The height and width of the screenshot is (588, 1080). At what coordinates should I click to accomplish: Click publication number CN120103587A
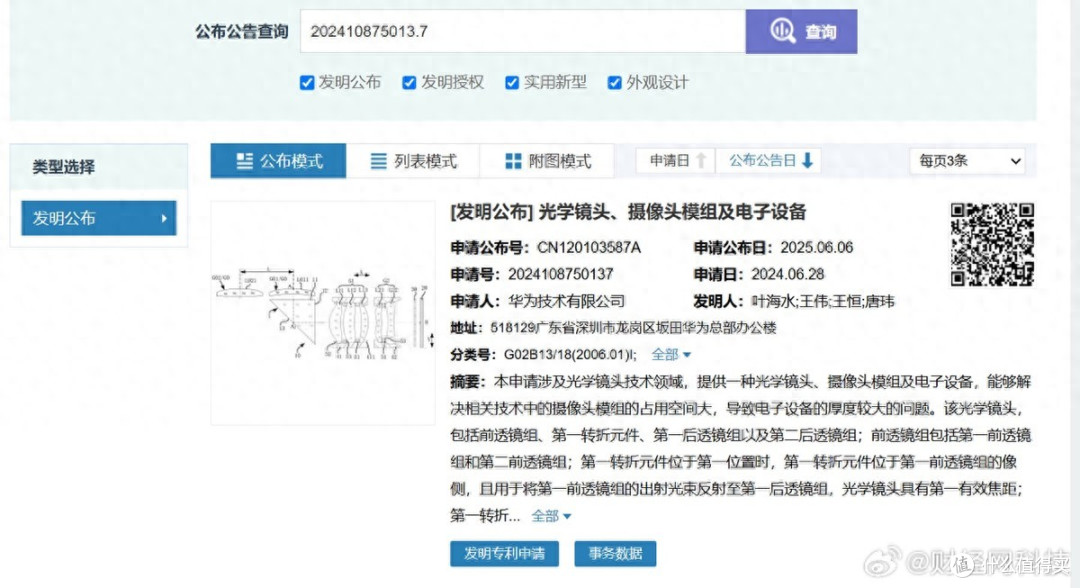point(589,247)
